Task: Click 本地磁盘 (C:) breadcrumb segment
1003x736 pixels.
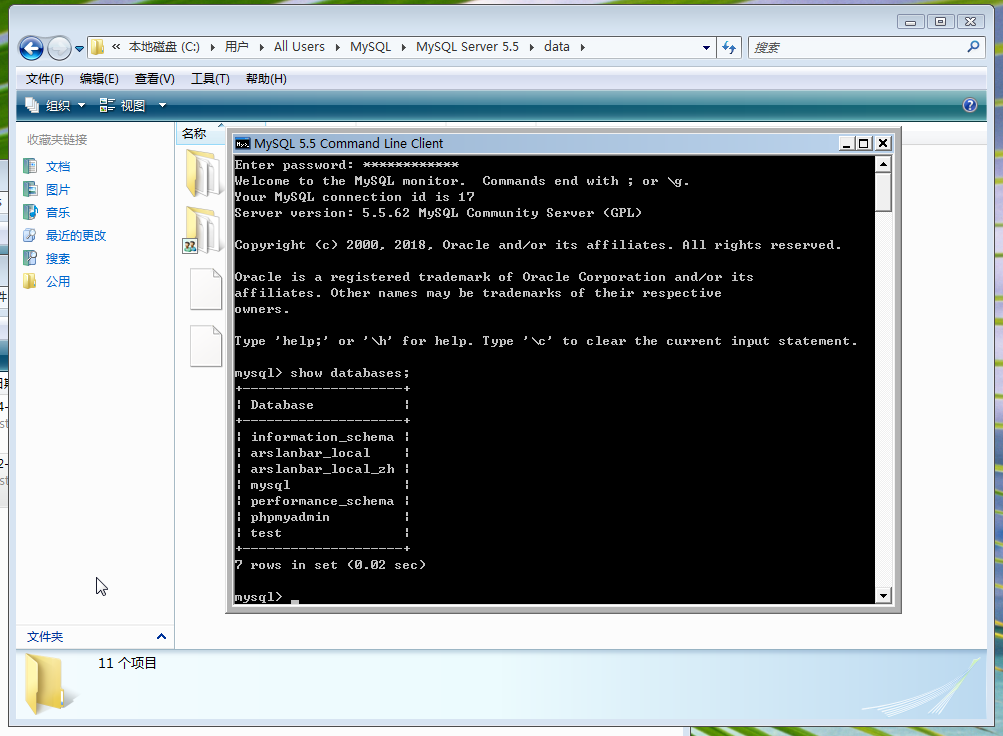Action: pyautogui.click(x=164, y=47)
